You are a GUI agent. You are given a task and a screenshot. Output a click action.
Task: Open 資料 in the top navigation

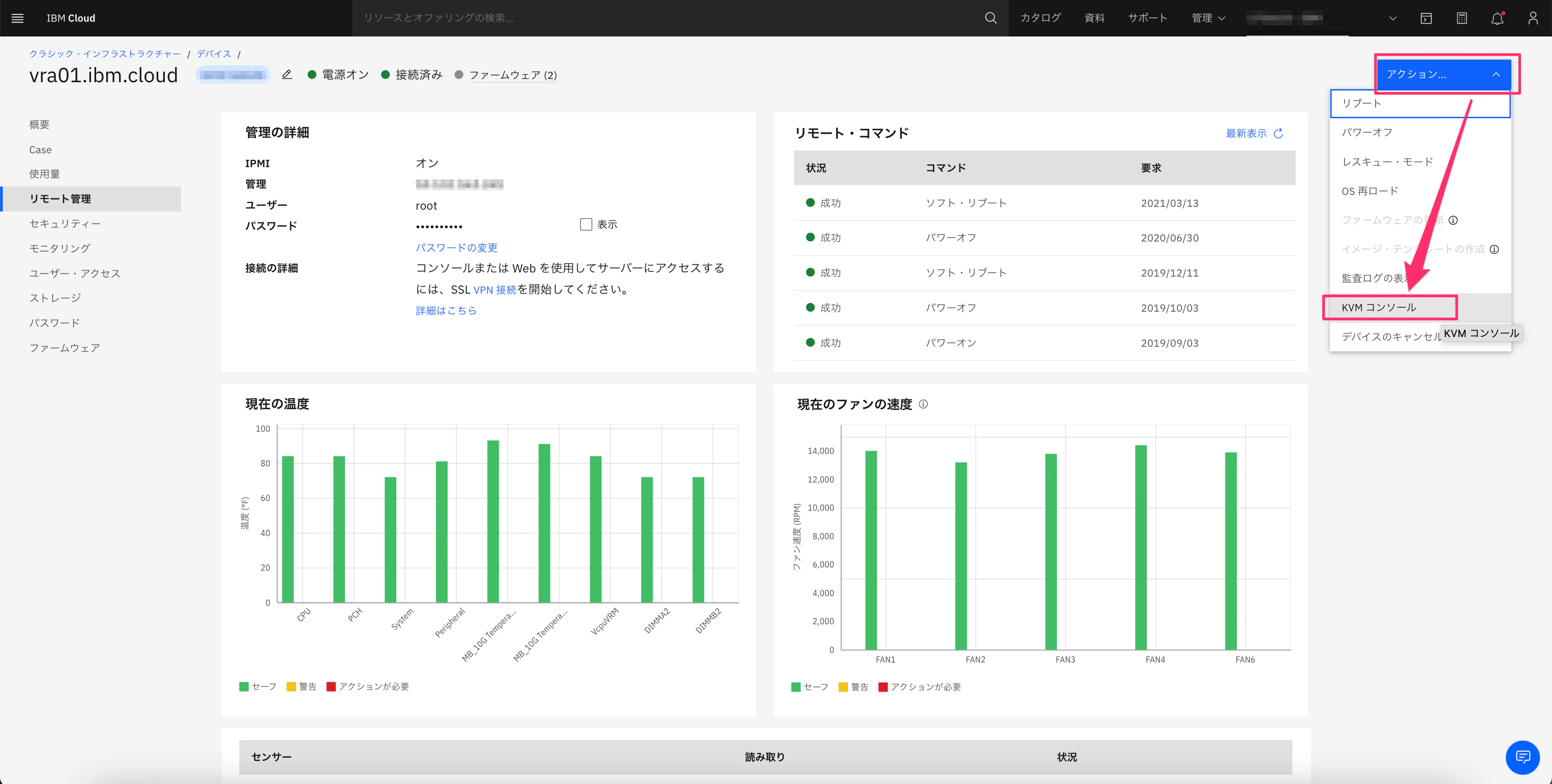1095,18
